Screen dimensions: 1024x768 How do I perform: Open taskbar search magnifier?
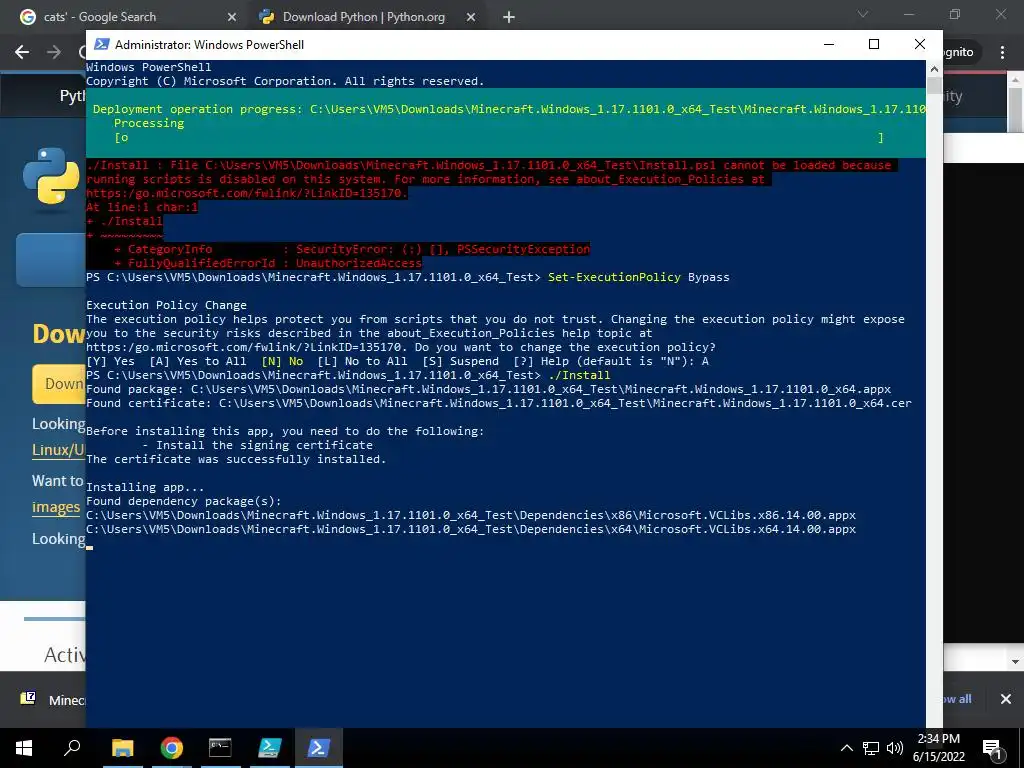pos(72,748)
